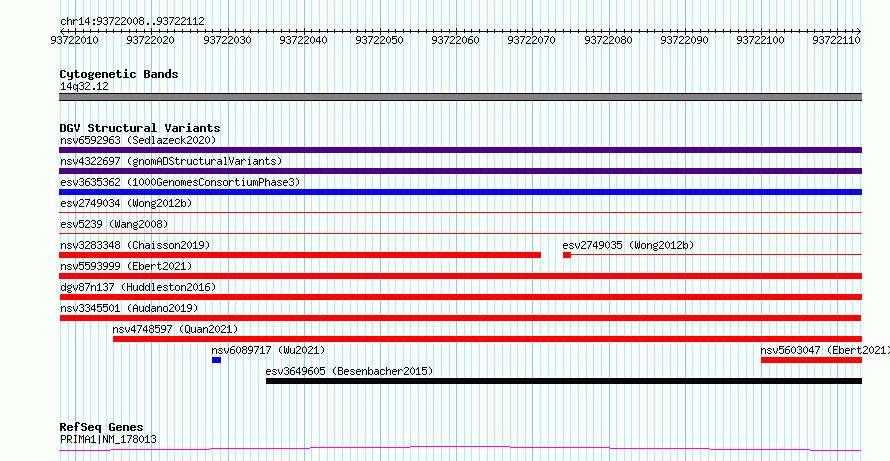The image size is (890, 461).
Task: Click nsv3283348 (Chaisson2019) label
Action: tap(135, 245)
